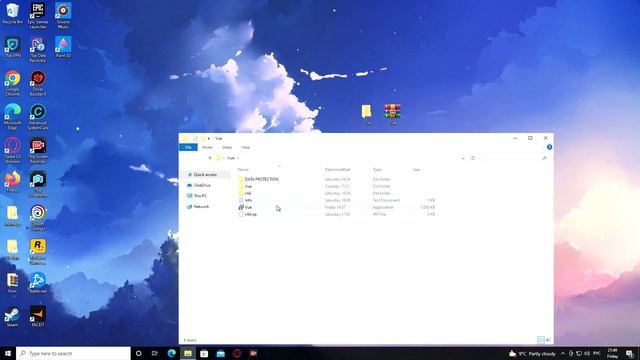The image size is (640, 360).
Task: Open the Quick Access Toolbar customize dropdown
Action: pyautogui.click(x=209, y=138)
